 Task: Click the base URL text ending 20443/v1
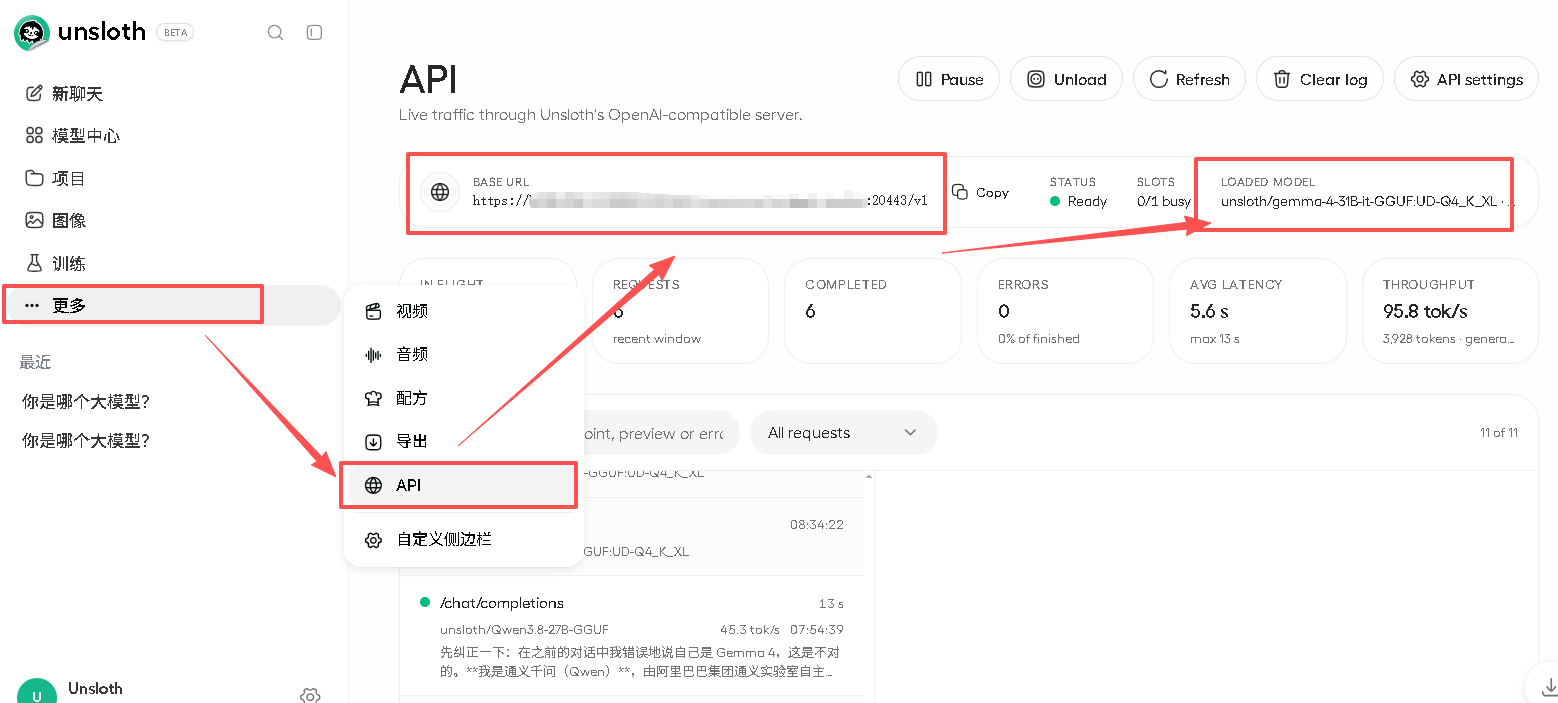click(x=700, y=201)
